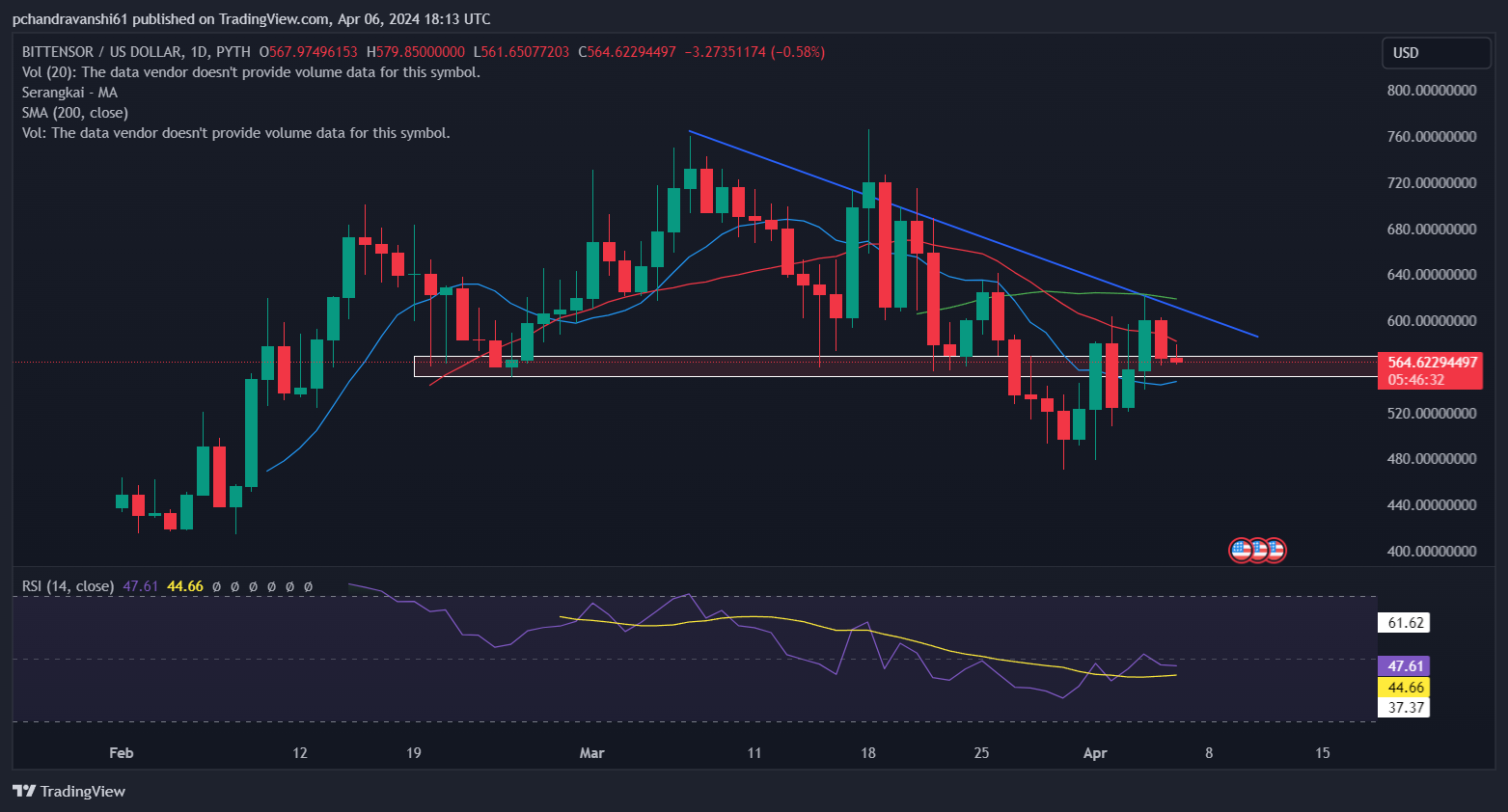Click the 400.00000000 price axis label
The height and width of the screenshot is (812, 1508).
[1432, 552]
